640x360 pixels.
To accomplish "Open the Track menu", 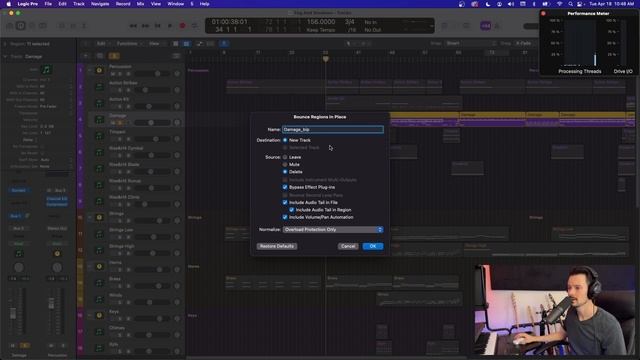I will point(79,4).
